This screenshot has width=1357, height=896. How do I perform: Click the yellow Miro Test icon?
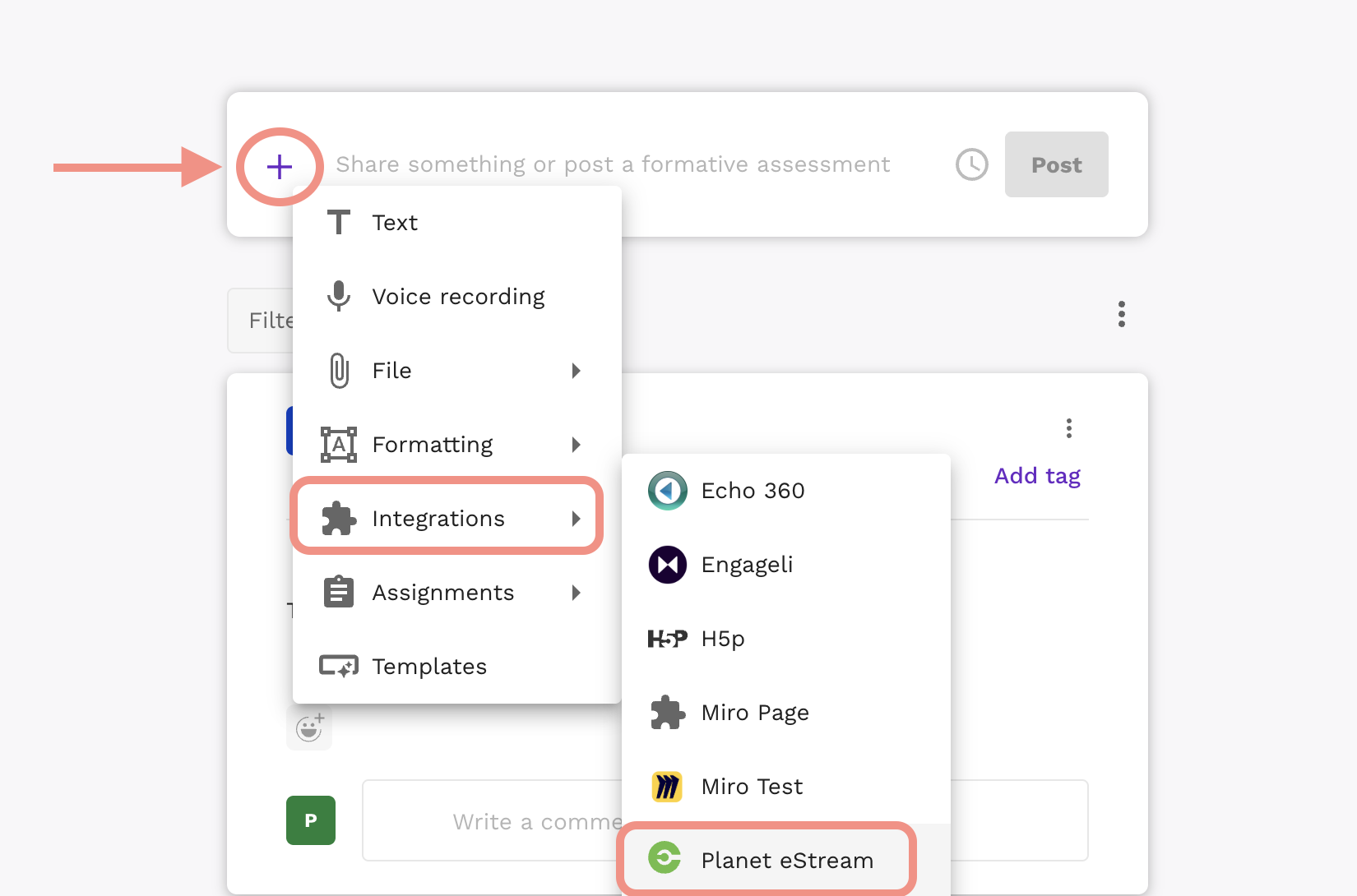tap(668, 787)
